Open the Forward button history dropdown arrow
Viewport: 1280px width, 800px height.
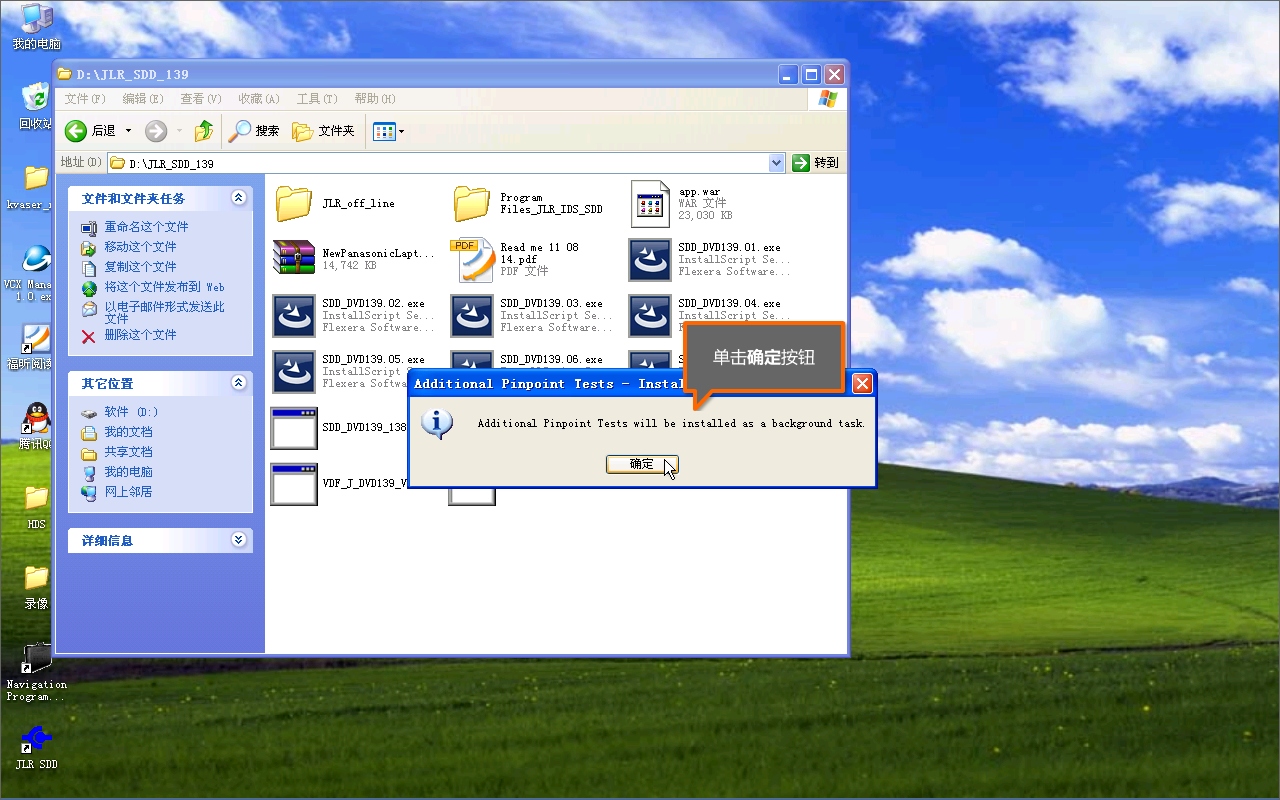[179, 131]
